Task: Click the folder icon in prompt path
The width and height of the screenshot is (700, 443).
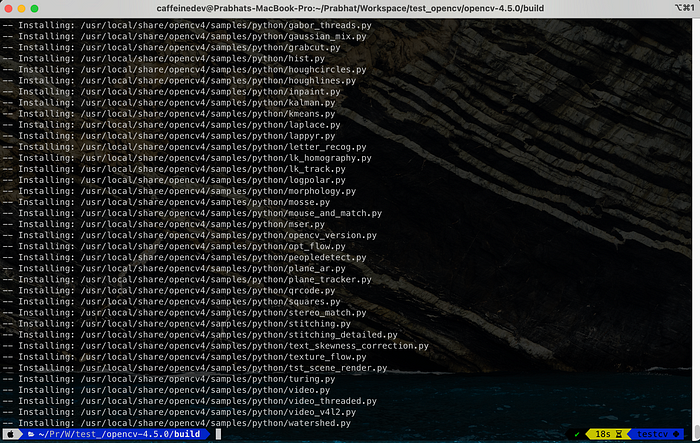Action: tap(31, 434)
